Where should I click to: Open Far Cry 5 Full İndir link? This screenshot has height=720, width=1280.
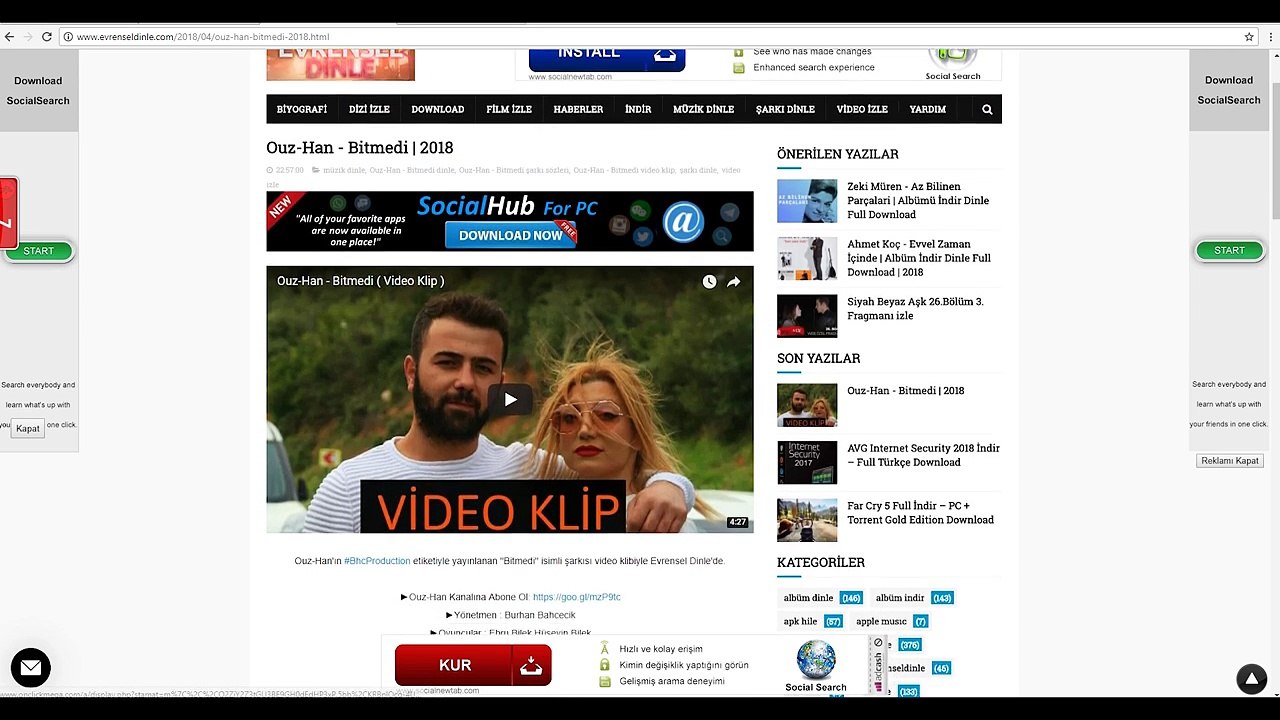920,512
